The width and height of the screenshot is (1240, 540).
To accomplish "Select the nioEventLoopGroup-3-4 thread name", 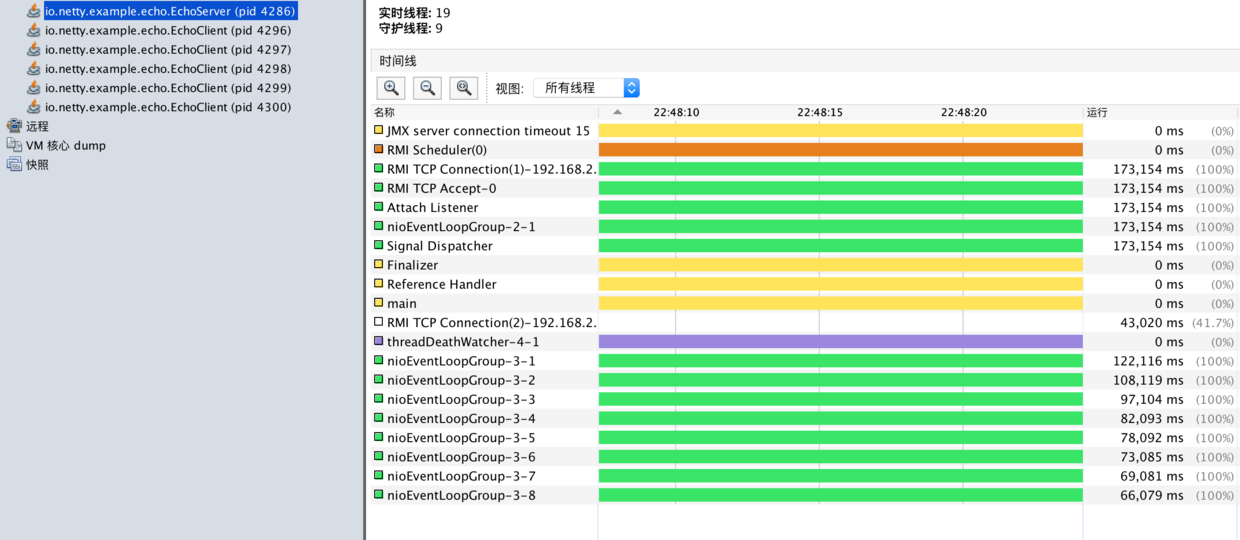I will [x=461, y=418].
